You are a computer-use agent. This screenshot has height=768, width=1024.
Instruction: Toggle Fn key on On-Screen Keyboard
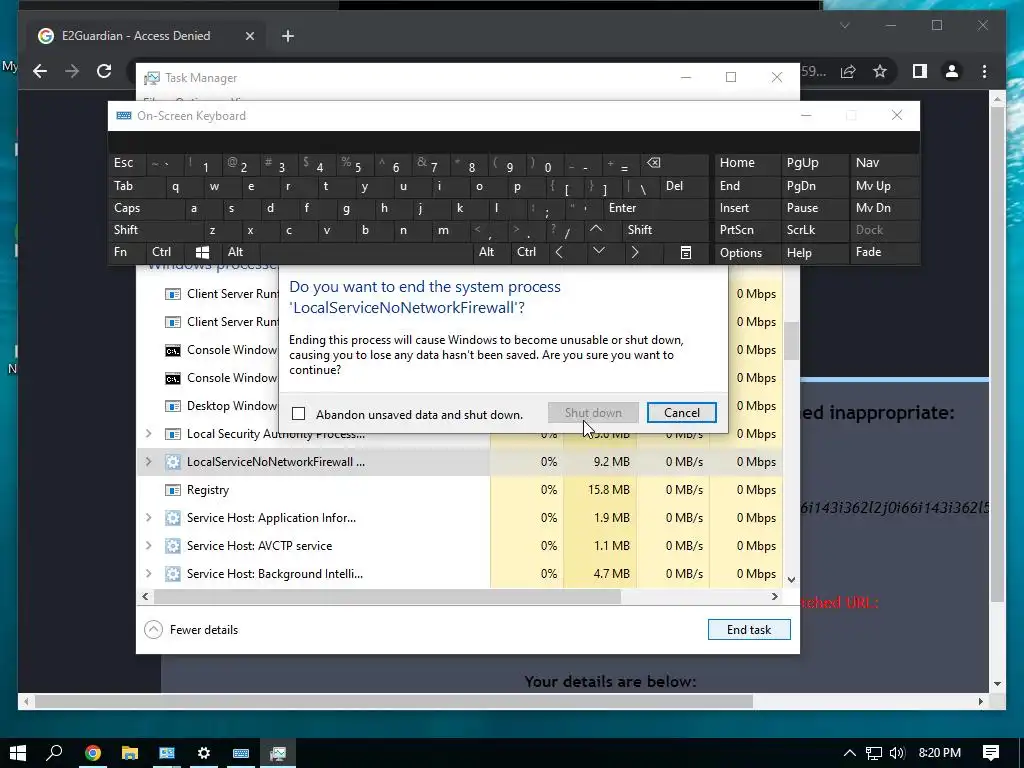coord(127,252)
